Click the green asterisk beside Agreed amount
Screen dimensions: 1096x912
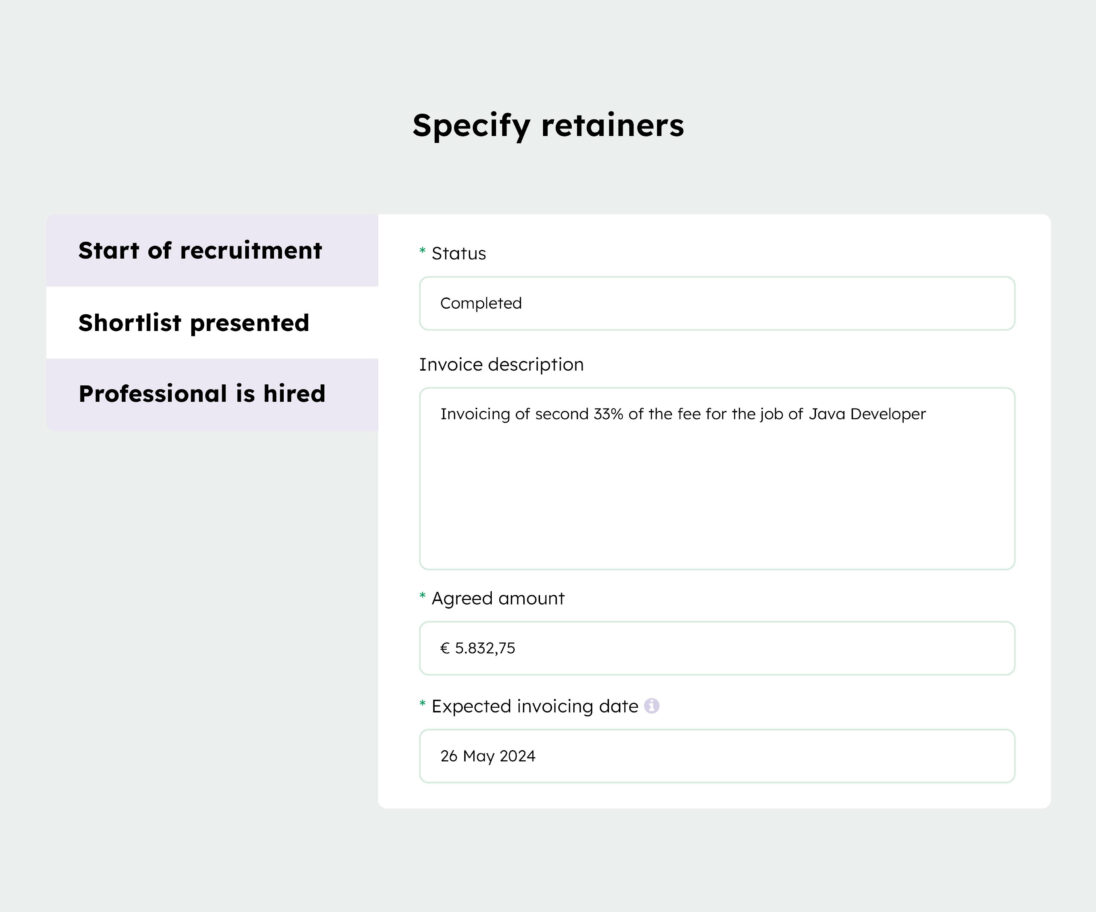[421, 597]
